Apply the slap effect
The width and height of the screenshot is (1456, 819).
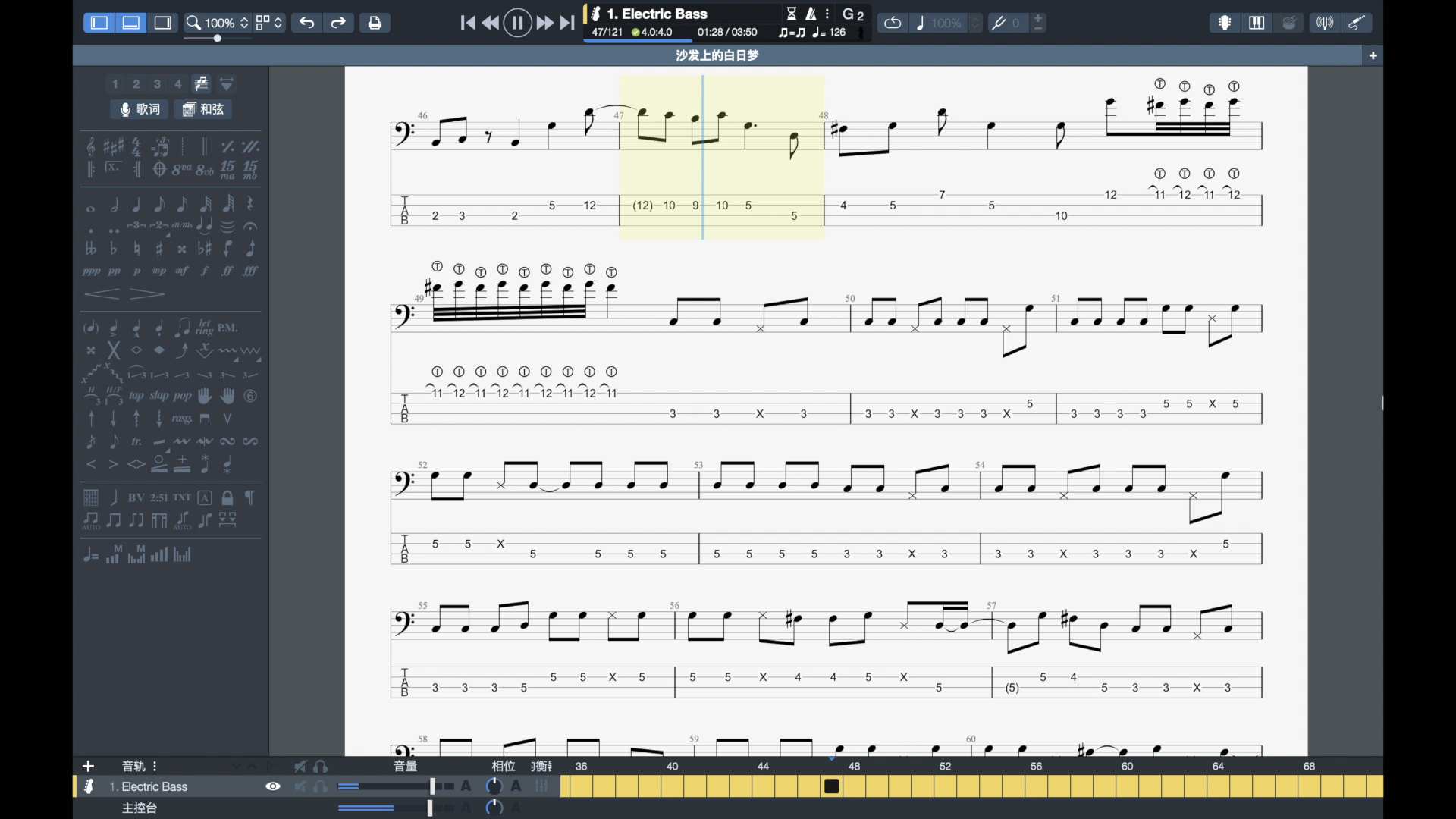[159, 396]
